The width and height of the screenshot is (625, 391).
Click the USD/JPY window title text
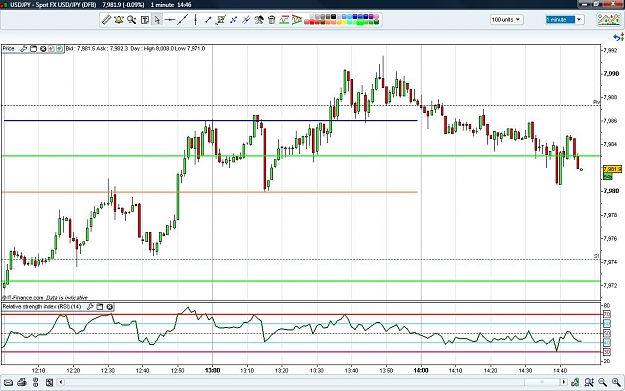click(x=53, y=5)
